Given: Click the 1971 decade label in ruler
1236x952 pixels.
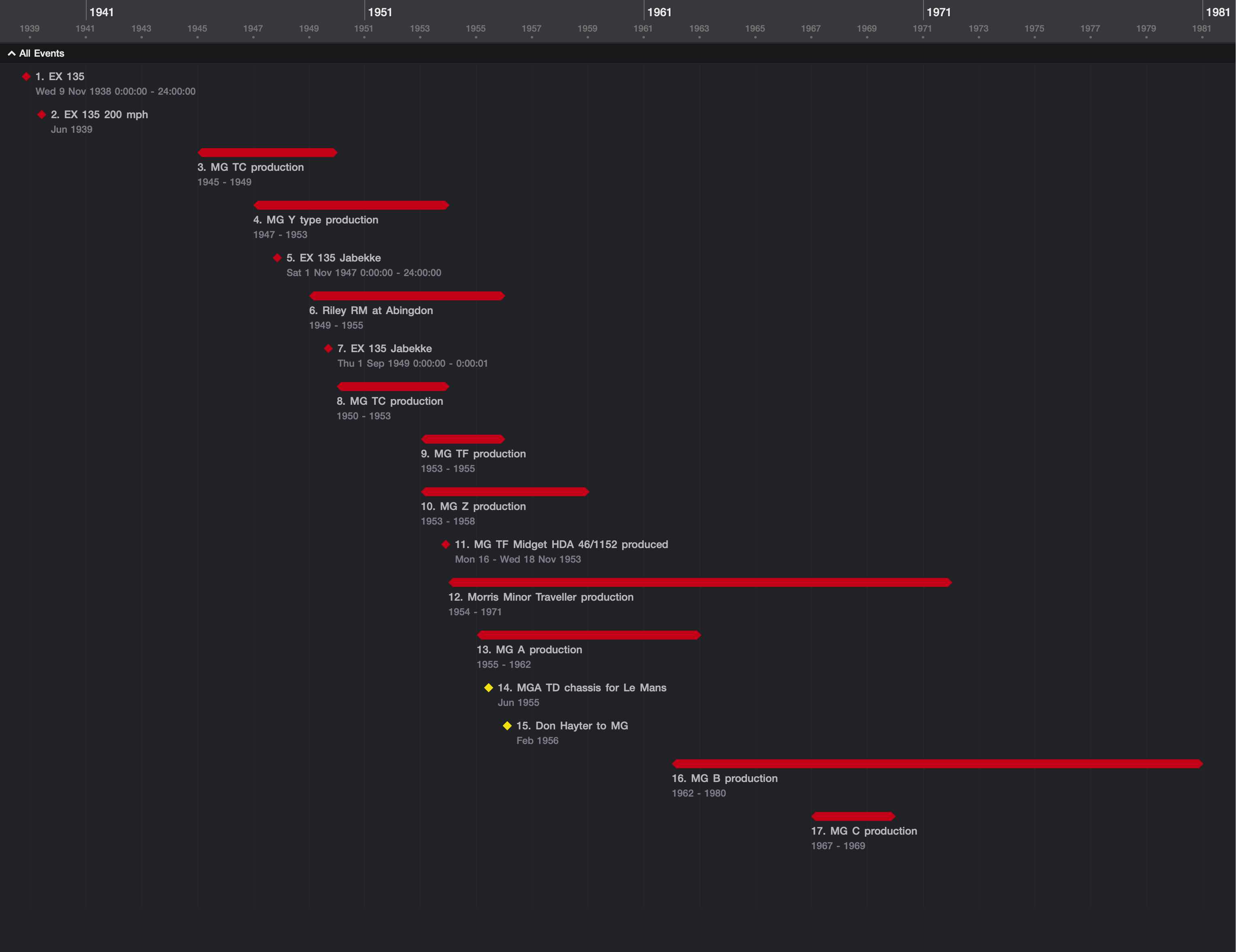Looking at the screenshot, I should coord(938,12).
